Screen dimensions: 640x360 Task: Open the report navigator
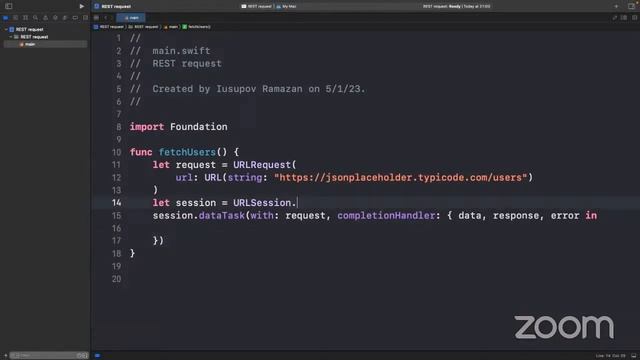85,18
